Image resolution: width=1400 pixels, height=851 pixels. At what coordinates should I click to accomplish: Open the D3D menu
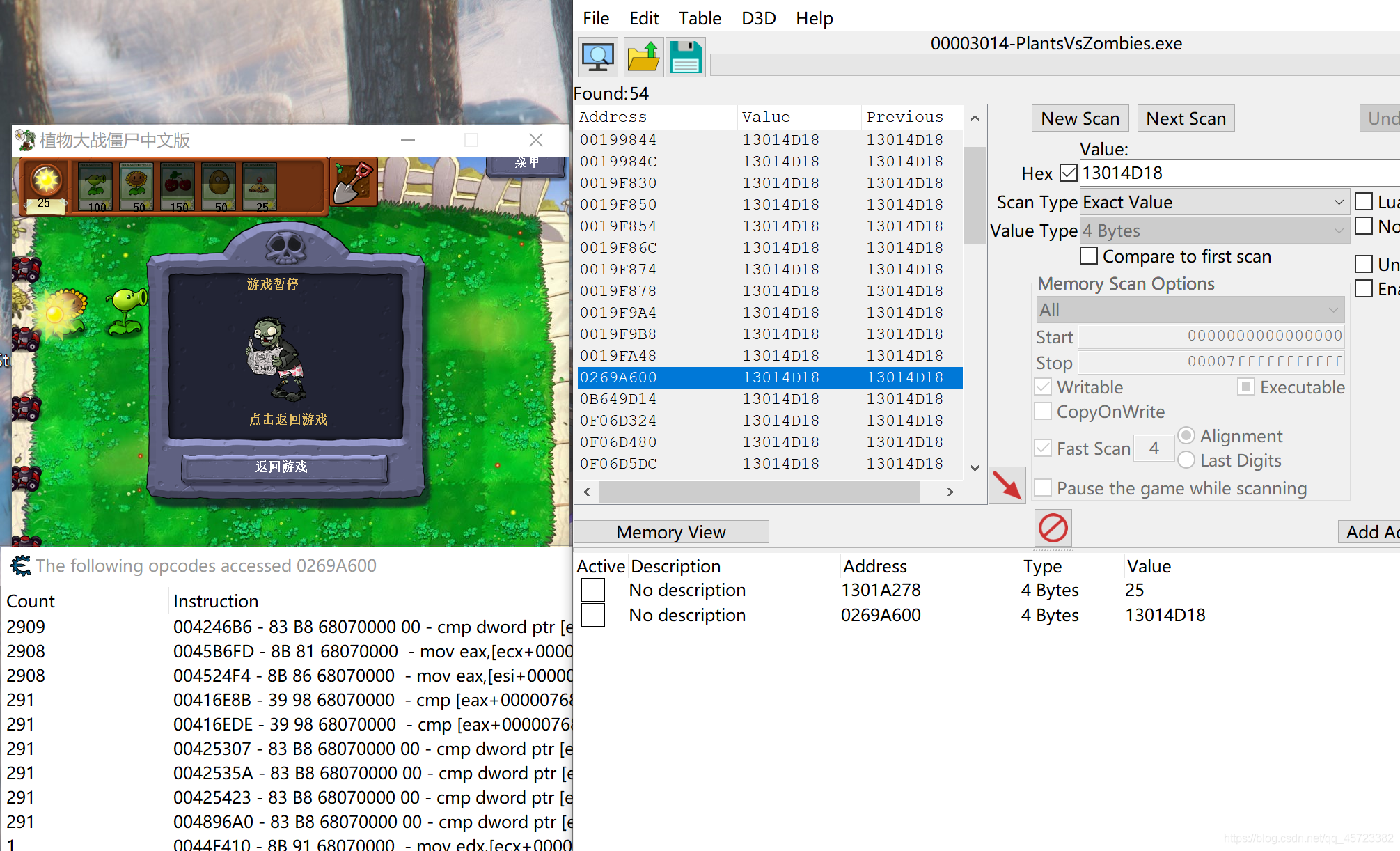click(x=759, y=18)
